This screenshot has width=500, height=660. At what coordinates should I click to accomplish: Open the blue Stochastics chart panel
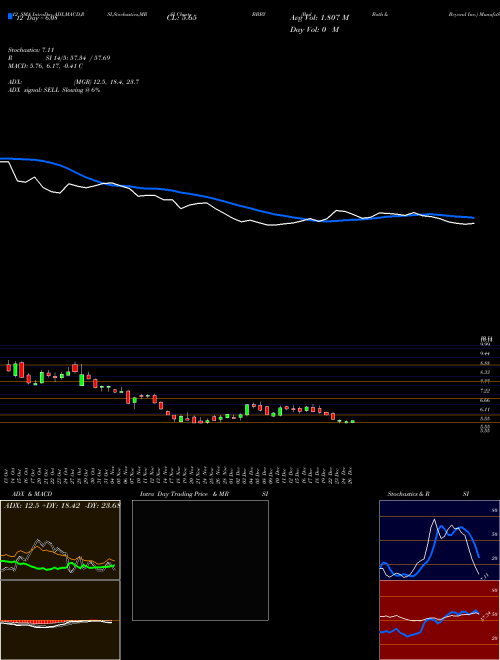(439, 540)
